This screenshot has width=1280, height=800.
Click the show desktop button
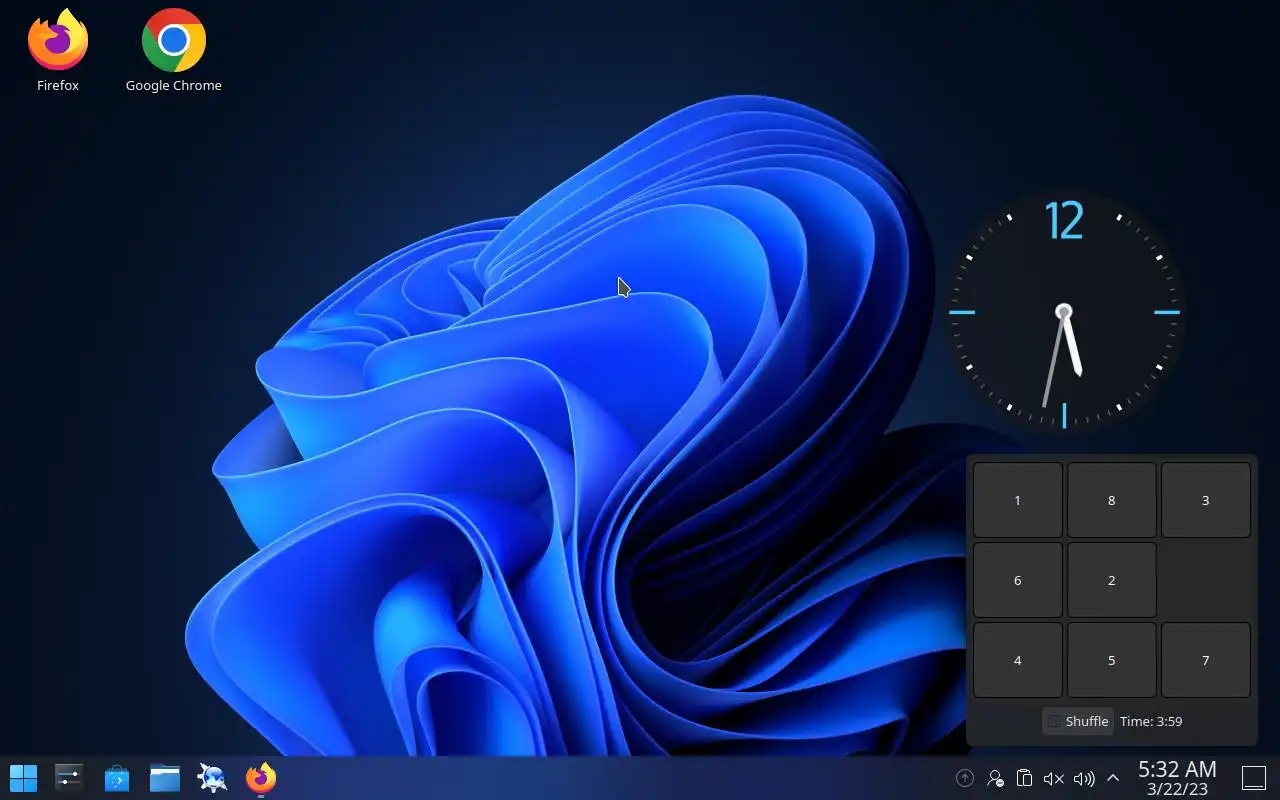[1254, 777]
